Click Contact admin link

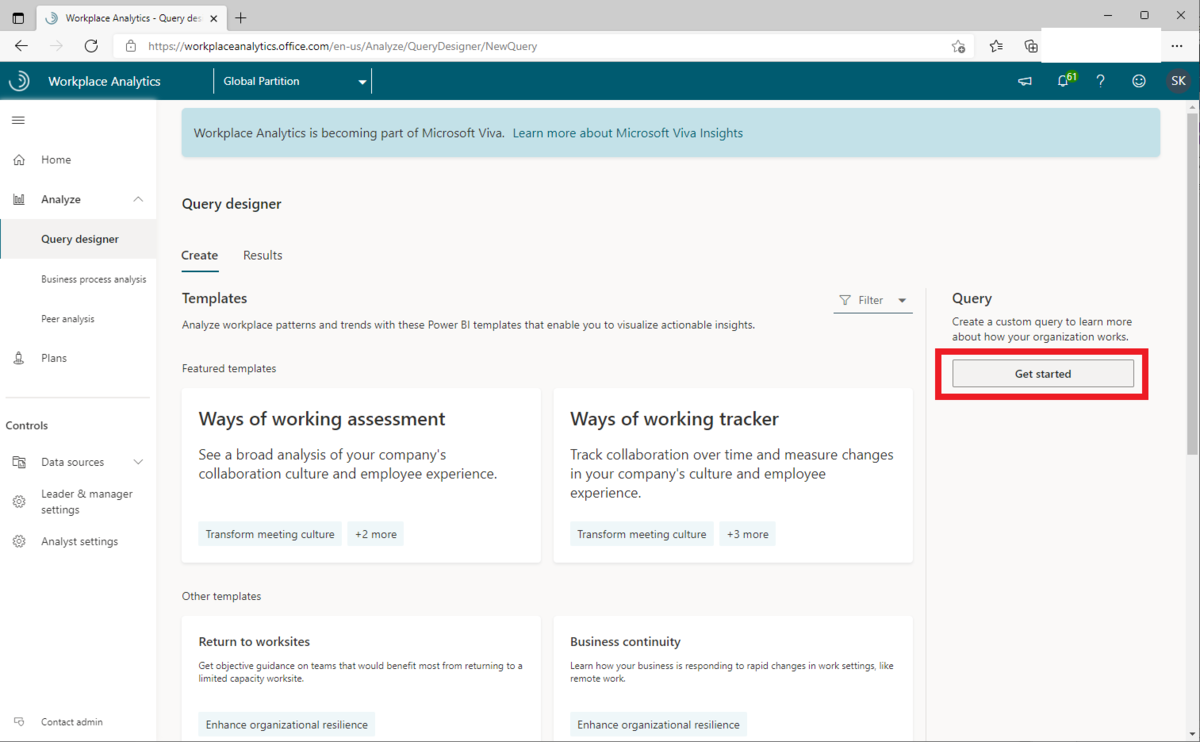tap(72, 722)
